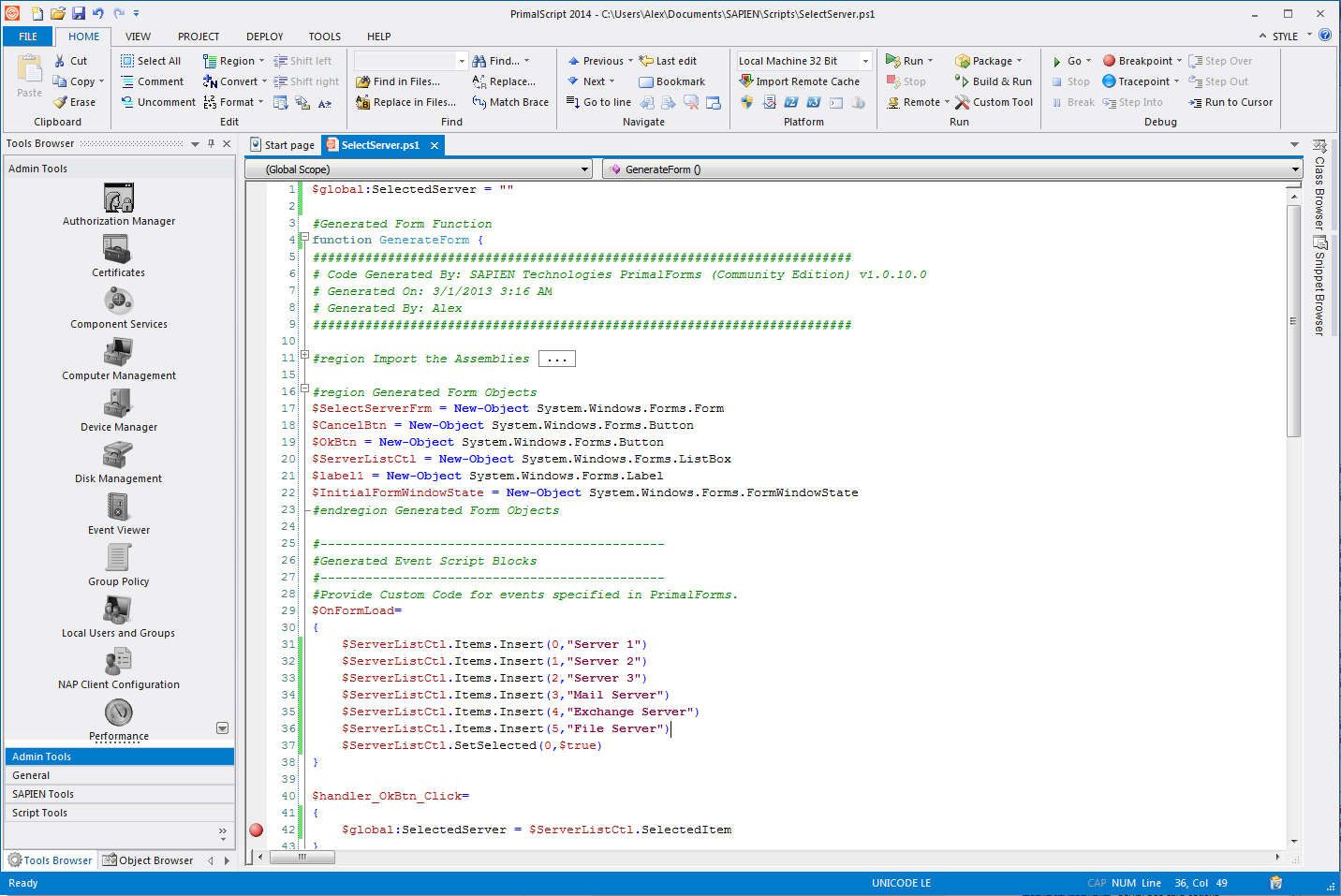
Task: Open Authorization Manager tool
Action: click(x=119, y=204)
